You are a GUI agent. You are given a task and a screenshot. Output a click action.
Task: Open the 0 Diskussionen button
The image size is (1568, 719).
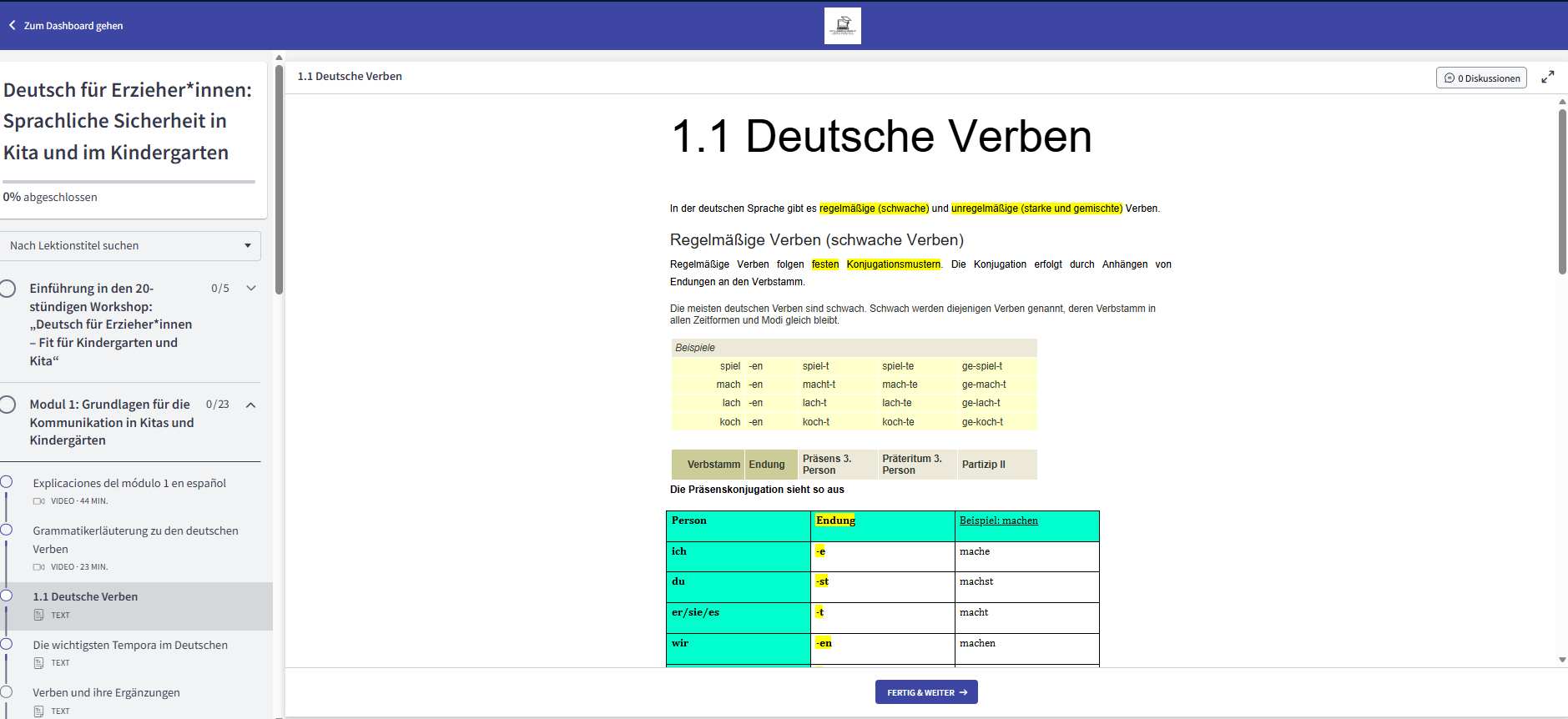coord(1481,78)
